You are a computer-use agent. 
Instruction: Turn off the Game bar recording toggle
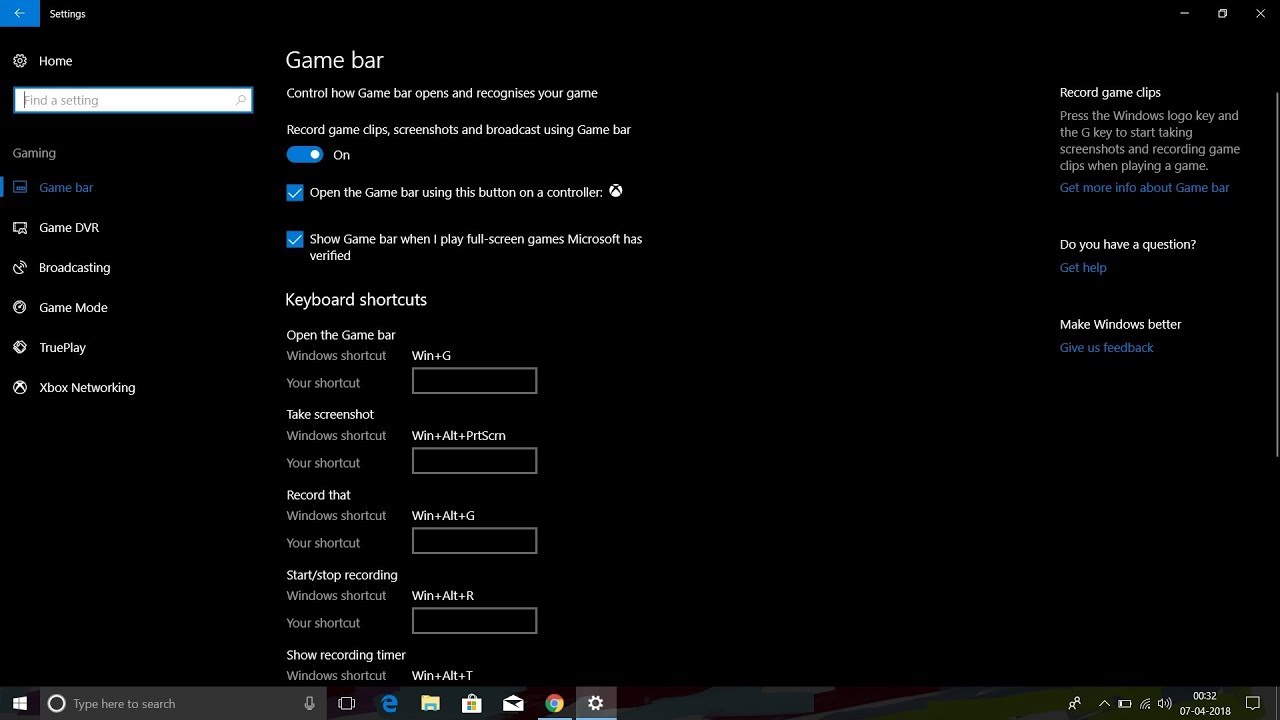pos(305,155)
